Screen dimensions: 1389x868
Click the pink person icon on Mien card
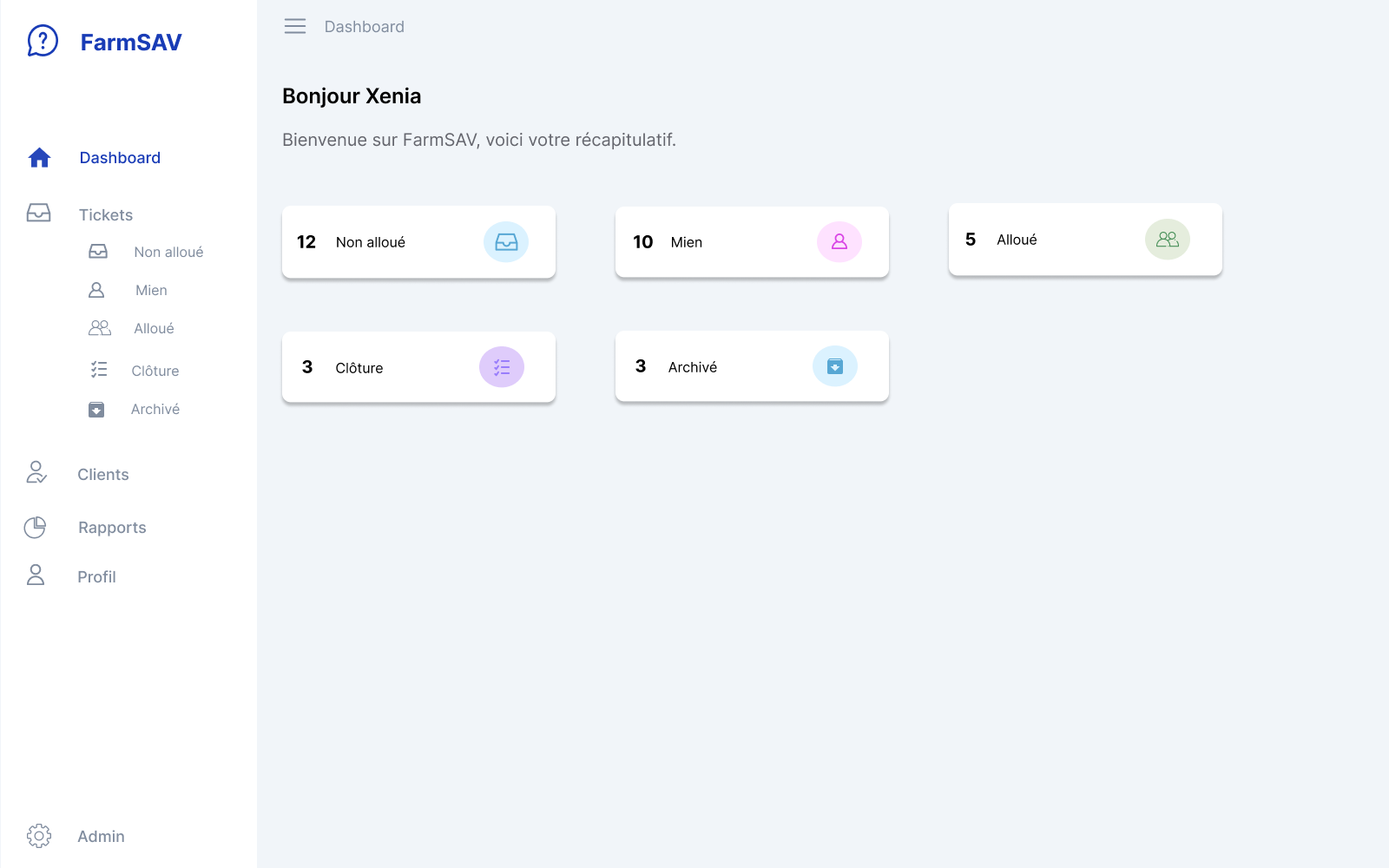click(x=839, y=242)
